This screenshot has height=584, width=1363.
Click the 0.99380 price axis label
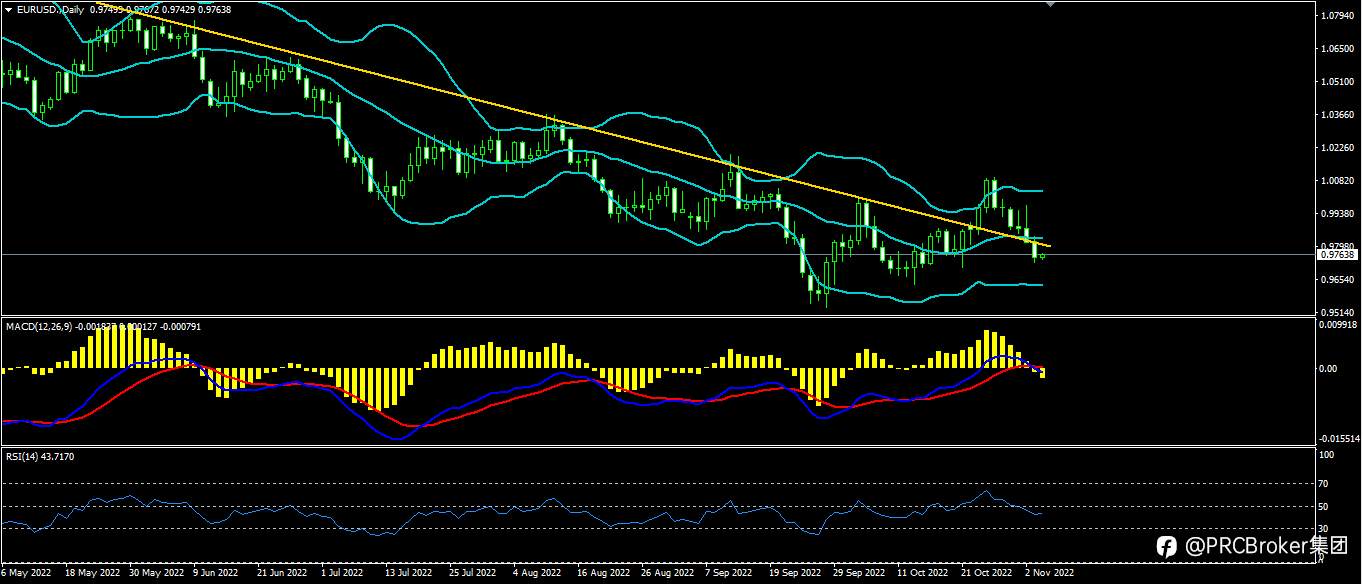click(x=1337, y=214)
